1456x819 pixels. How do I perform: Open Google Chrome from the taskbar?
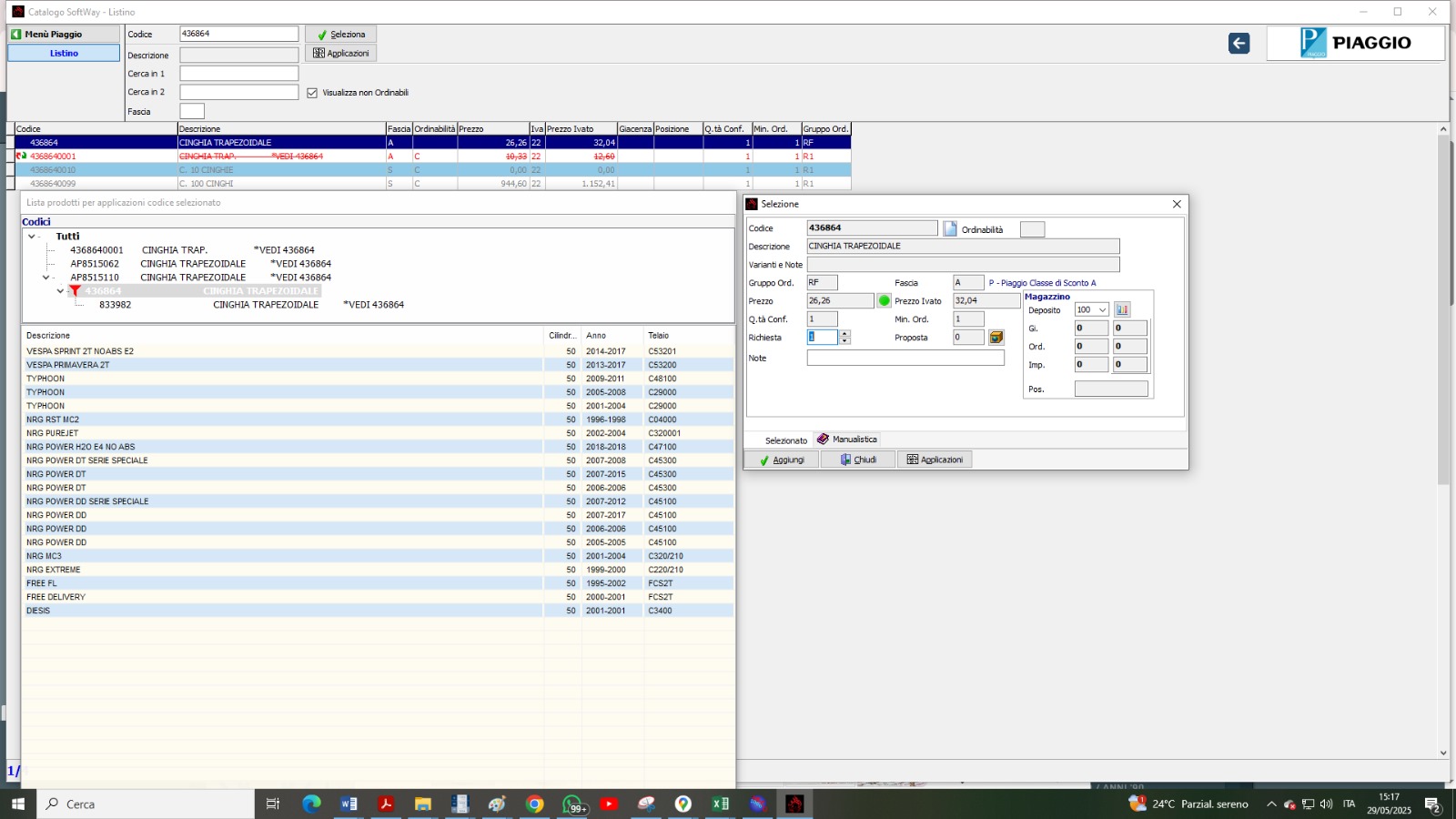534,804
